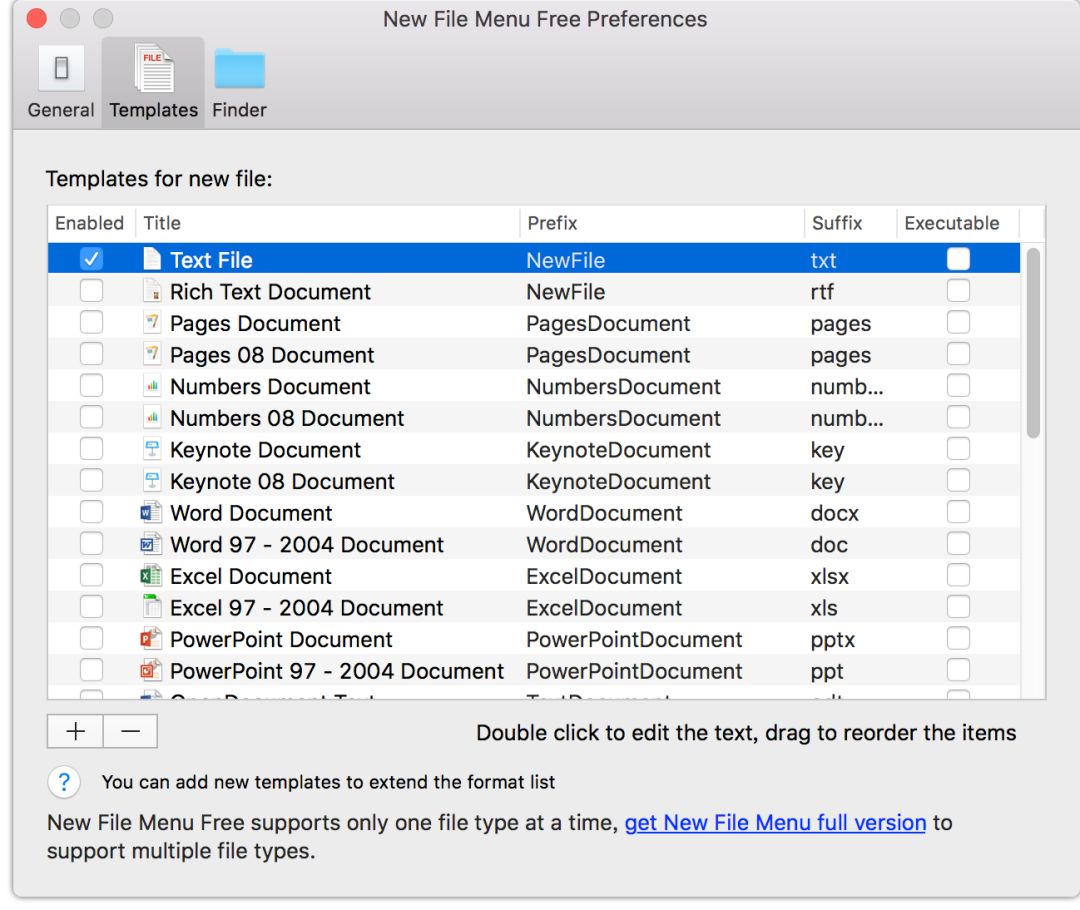Select the Excel Document title
This screenshot has height=910, width=1080.
251,577
